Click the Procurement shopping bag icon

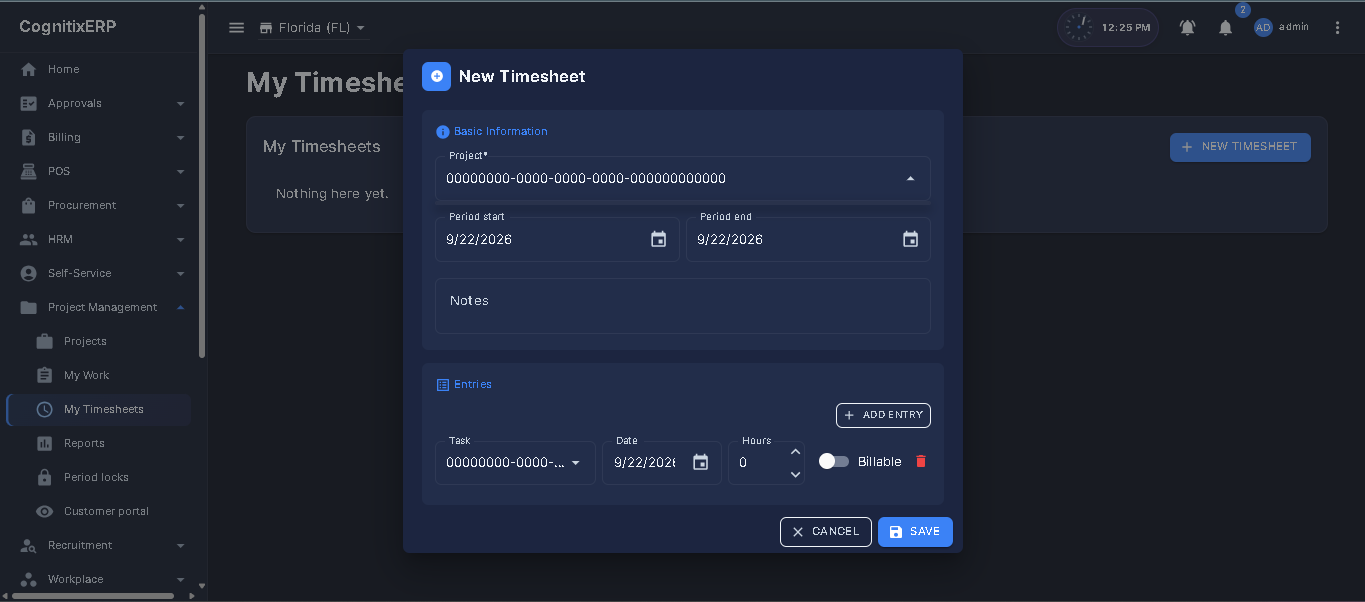tap(28, 205)
